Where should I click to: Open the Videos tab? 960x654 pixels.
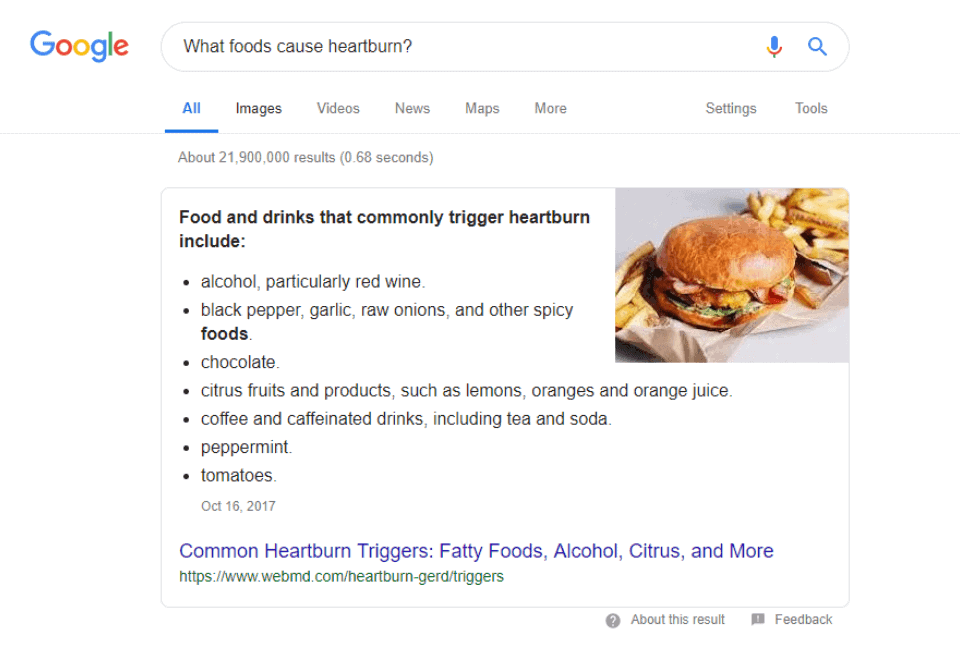pos(338,108)
